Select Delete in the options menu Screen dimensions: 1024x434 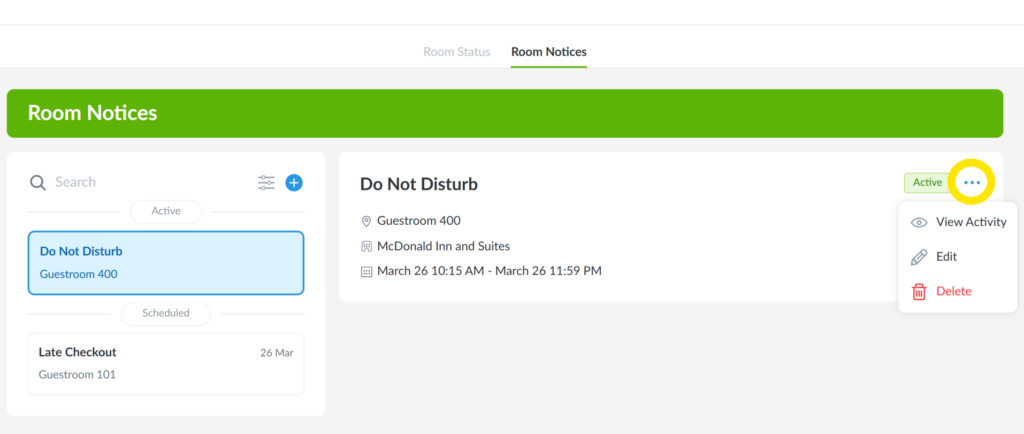click(x=953, y=291)
